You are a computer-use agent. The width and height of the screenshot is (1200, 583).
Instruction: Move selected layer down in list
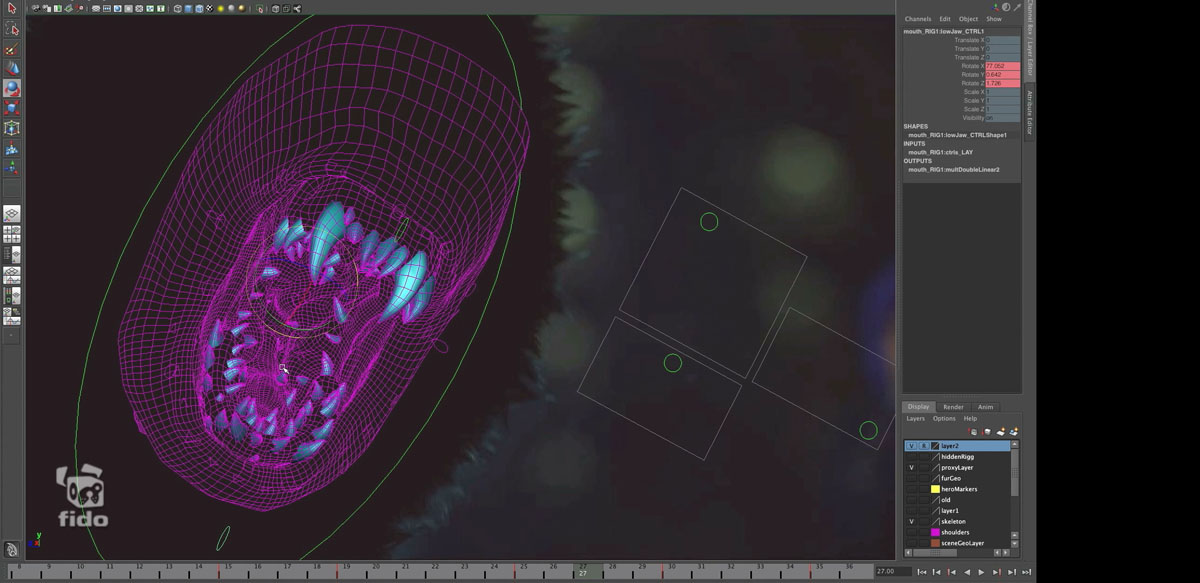click(x=987, y=432)
